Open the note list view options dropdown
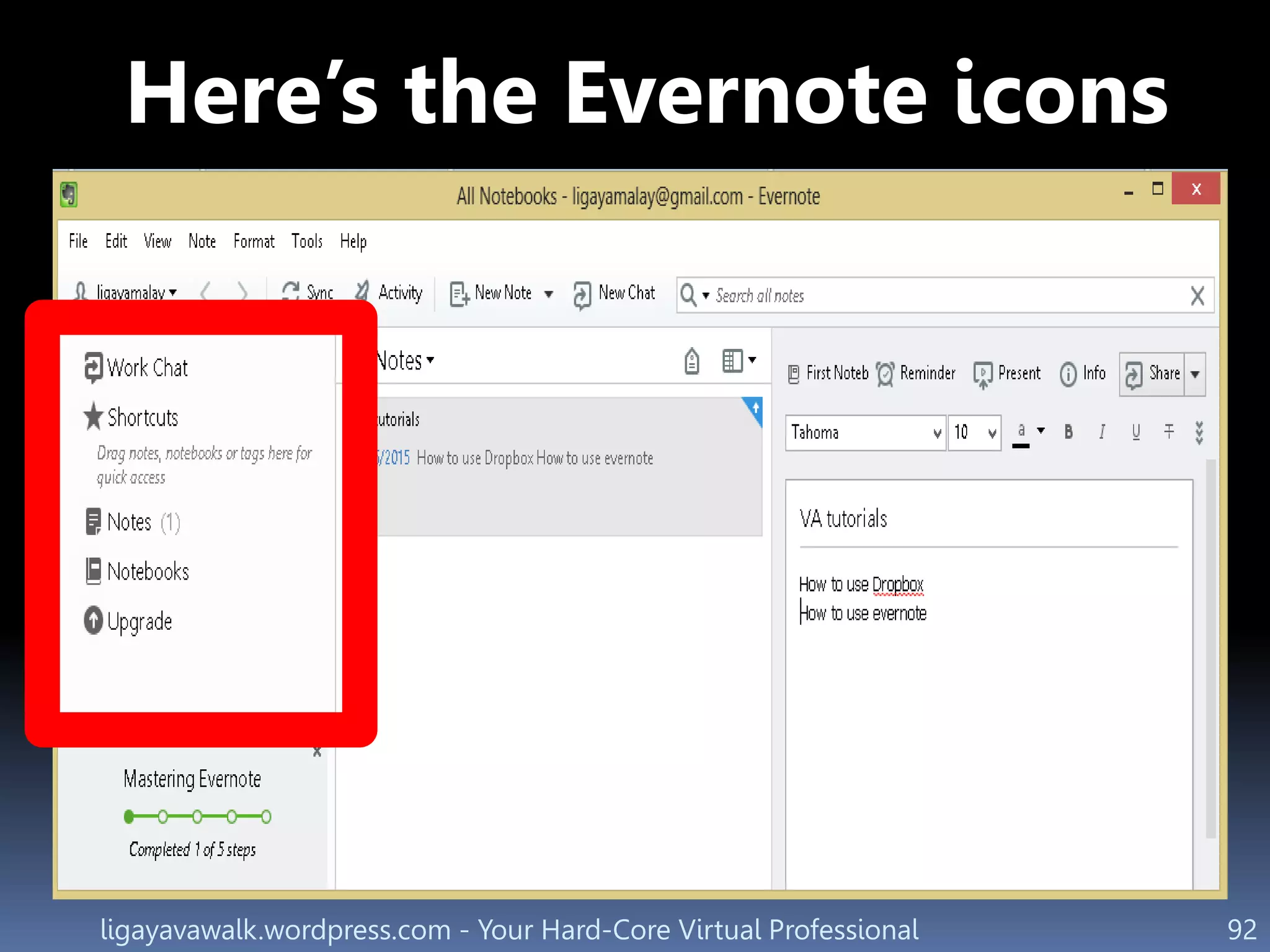The width and height of the screenshot is (1270, 952). coord(739,361)
